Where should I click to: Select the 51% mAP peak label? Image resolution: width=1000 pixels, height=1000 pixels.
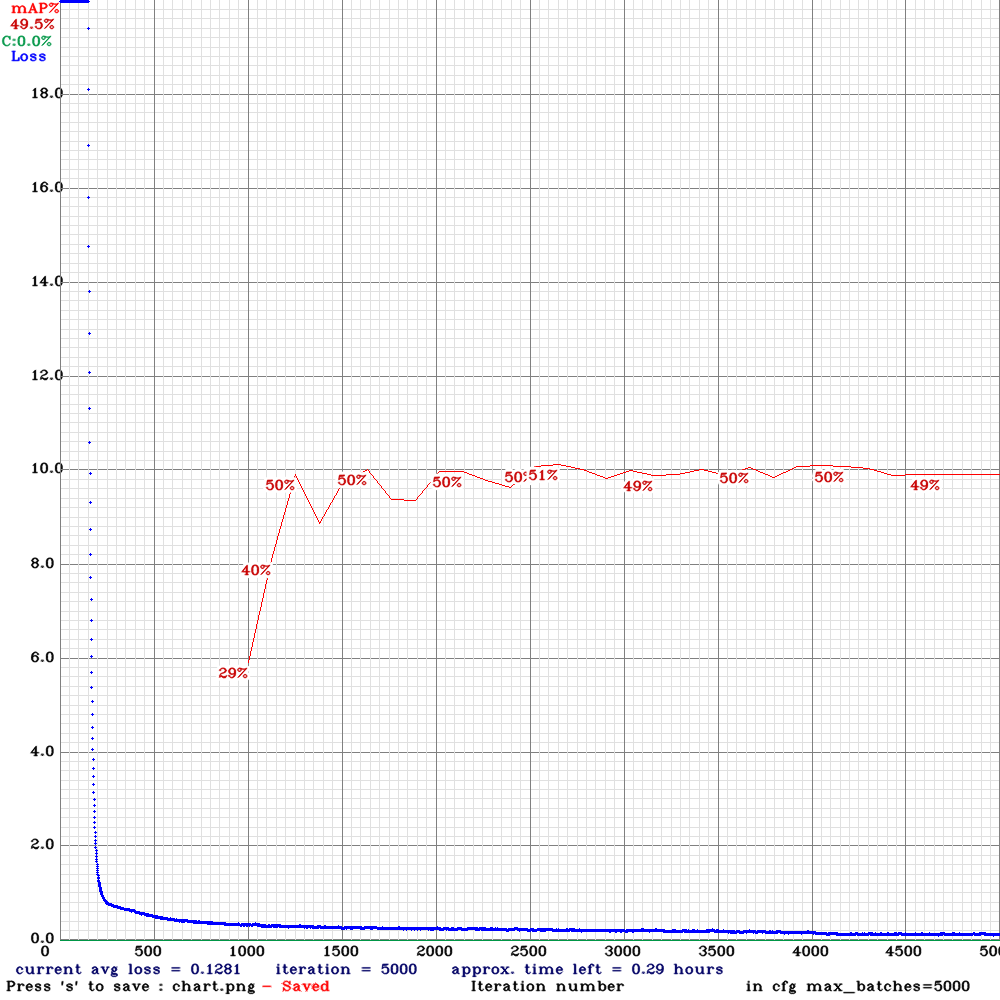click(x=544, y=476)
